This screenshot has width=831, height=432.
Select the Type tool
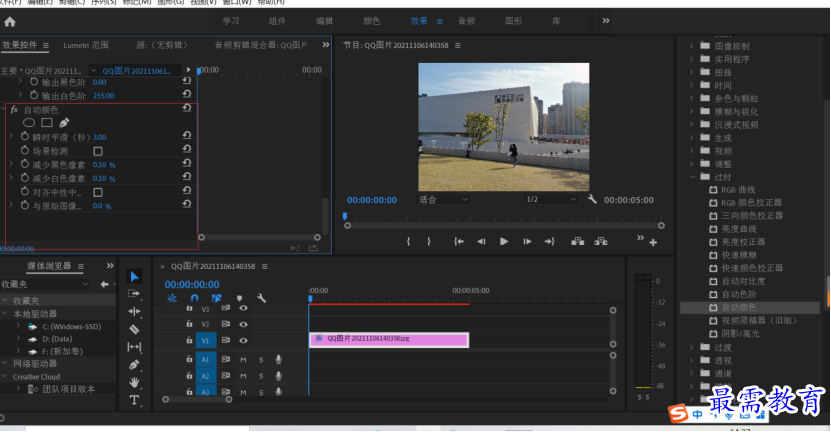[x=134, y=400]
